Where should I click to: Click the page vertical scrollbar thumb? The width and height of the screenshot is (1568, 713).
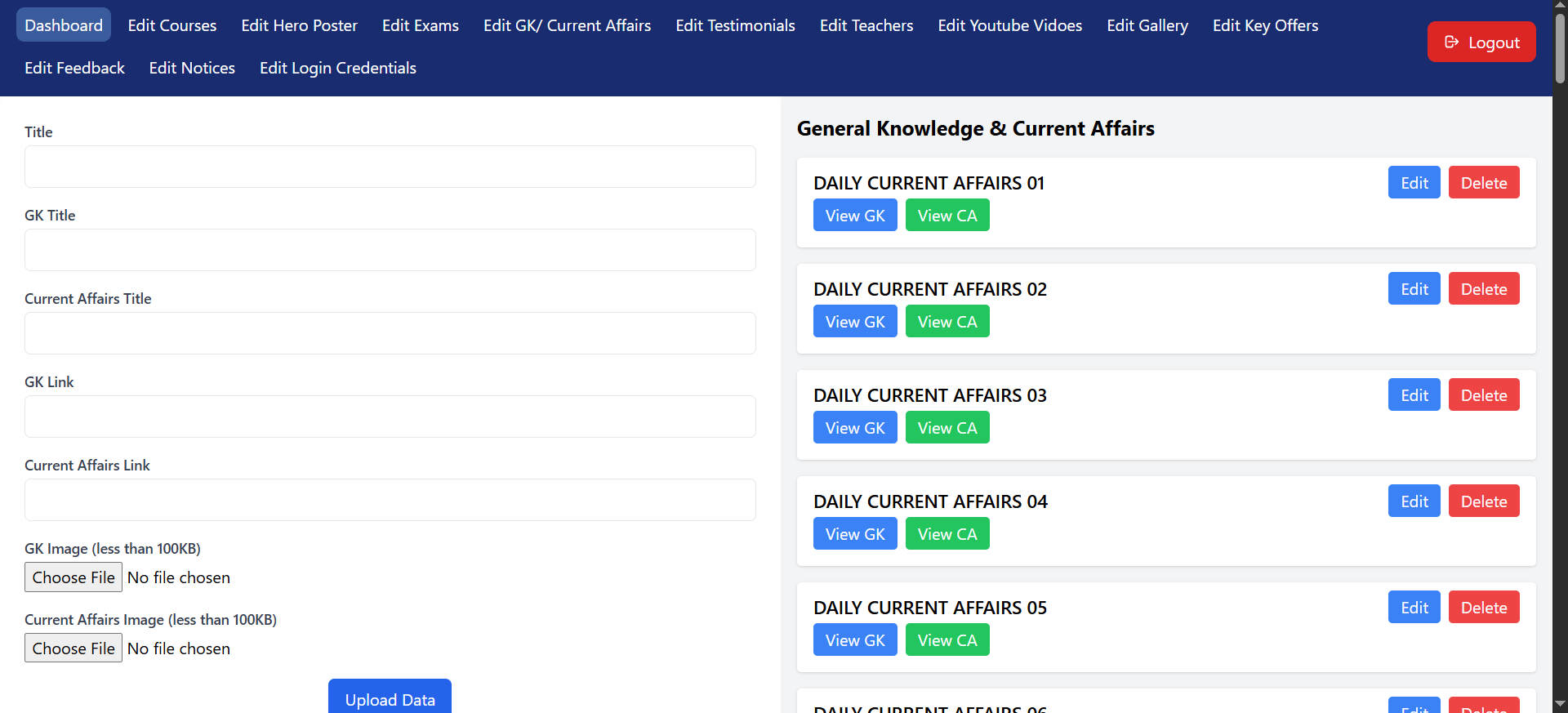pos(1560,49)
